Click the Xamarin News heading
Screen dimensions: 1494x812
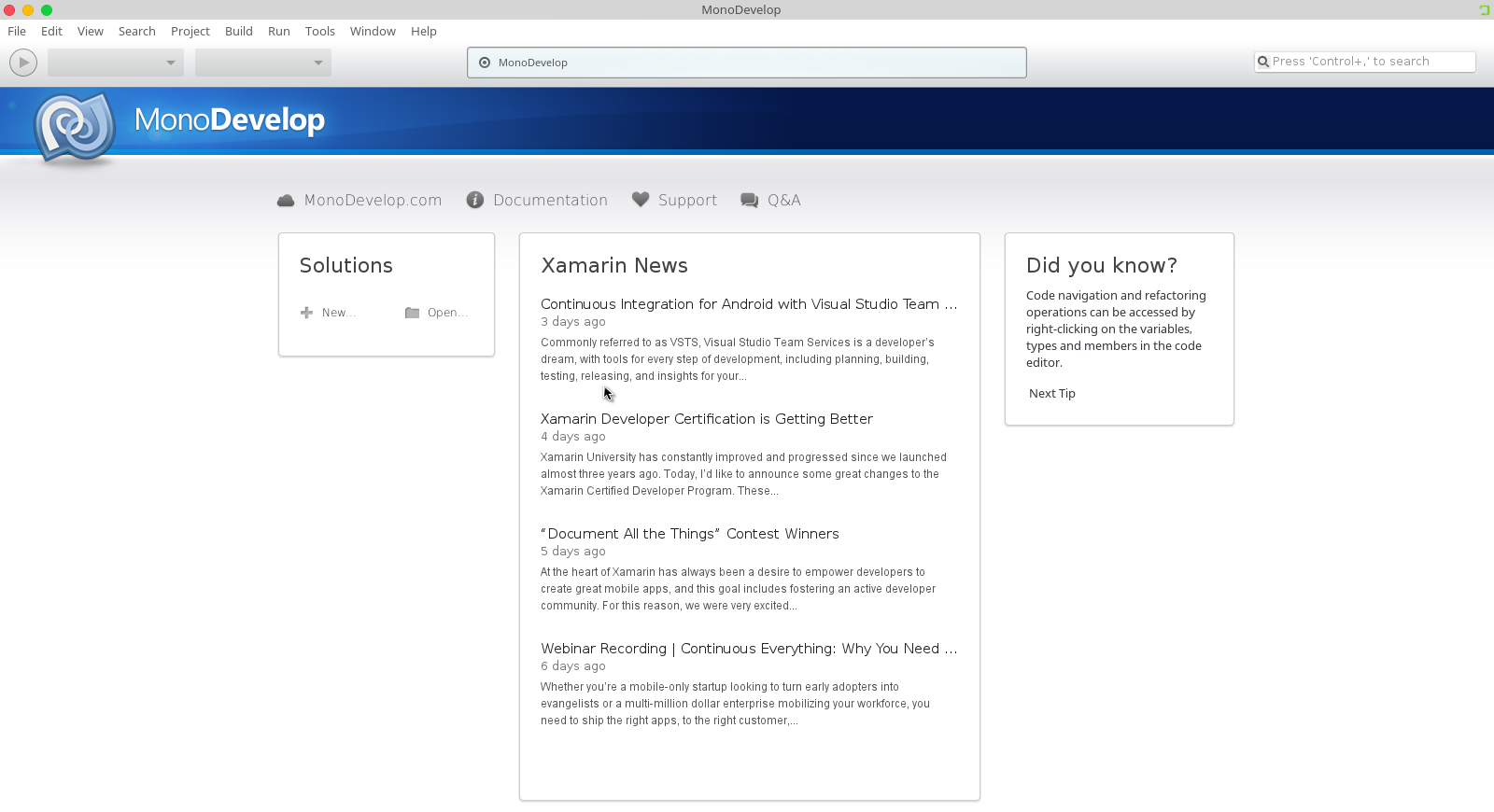[614, 266]
